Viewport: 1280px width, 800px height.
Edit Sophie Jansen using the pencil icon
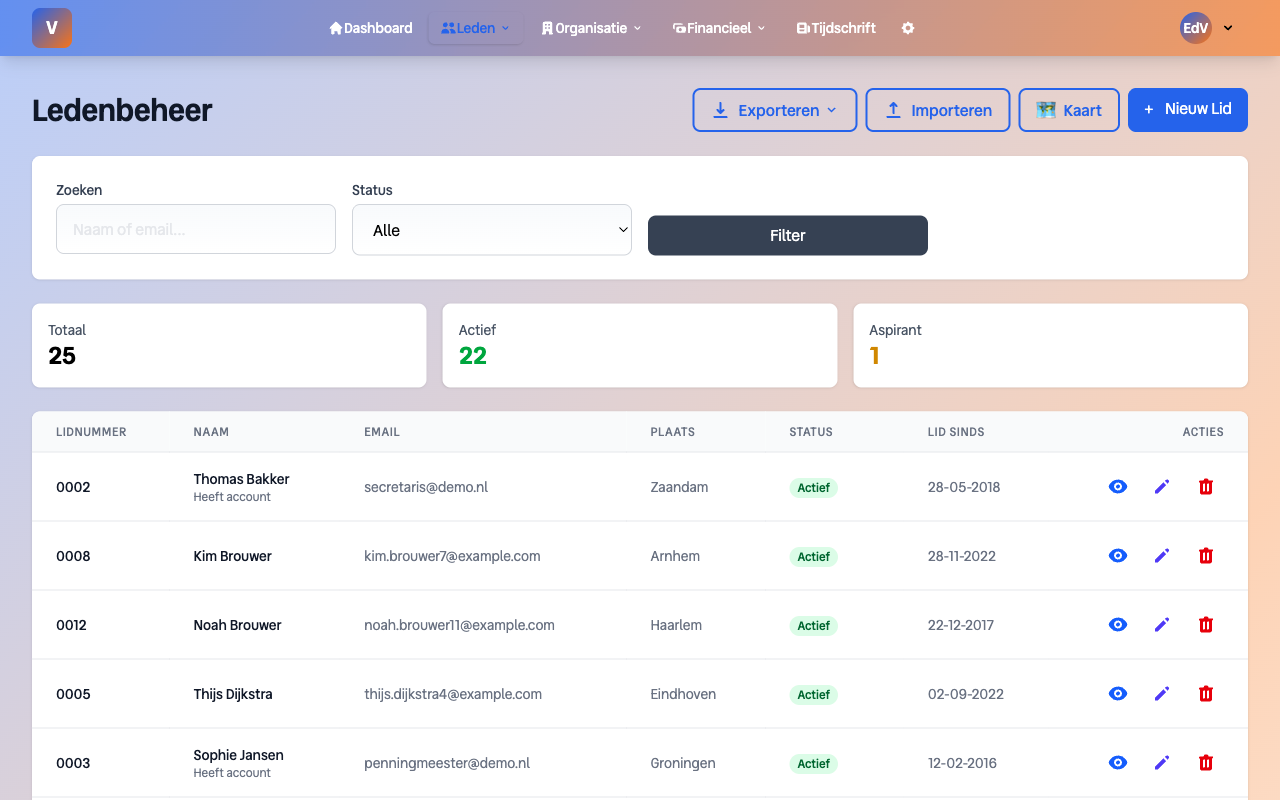[1161, 763]
